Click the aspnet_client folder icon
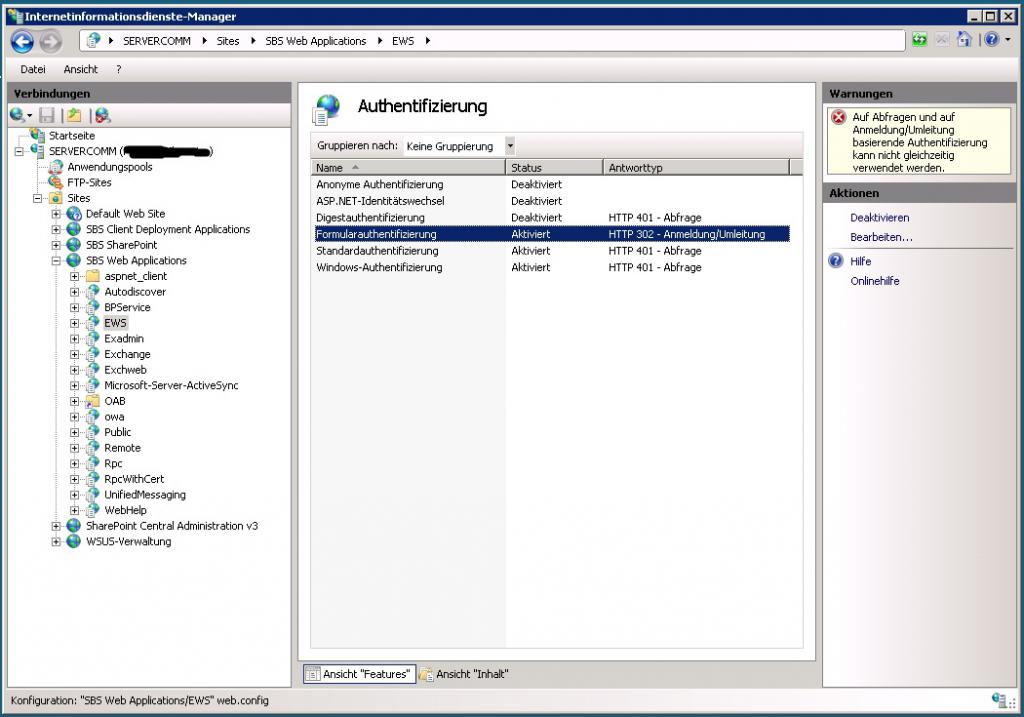This screenshot has width=1024, height=717. pos(93,276)
